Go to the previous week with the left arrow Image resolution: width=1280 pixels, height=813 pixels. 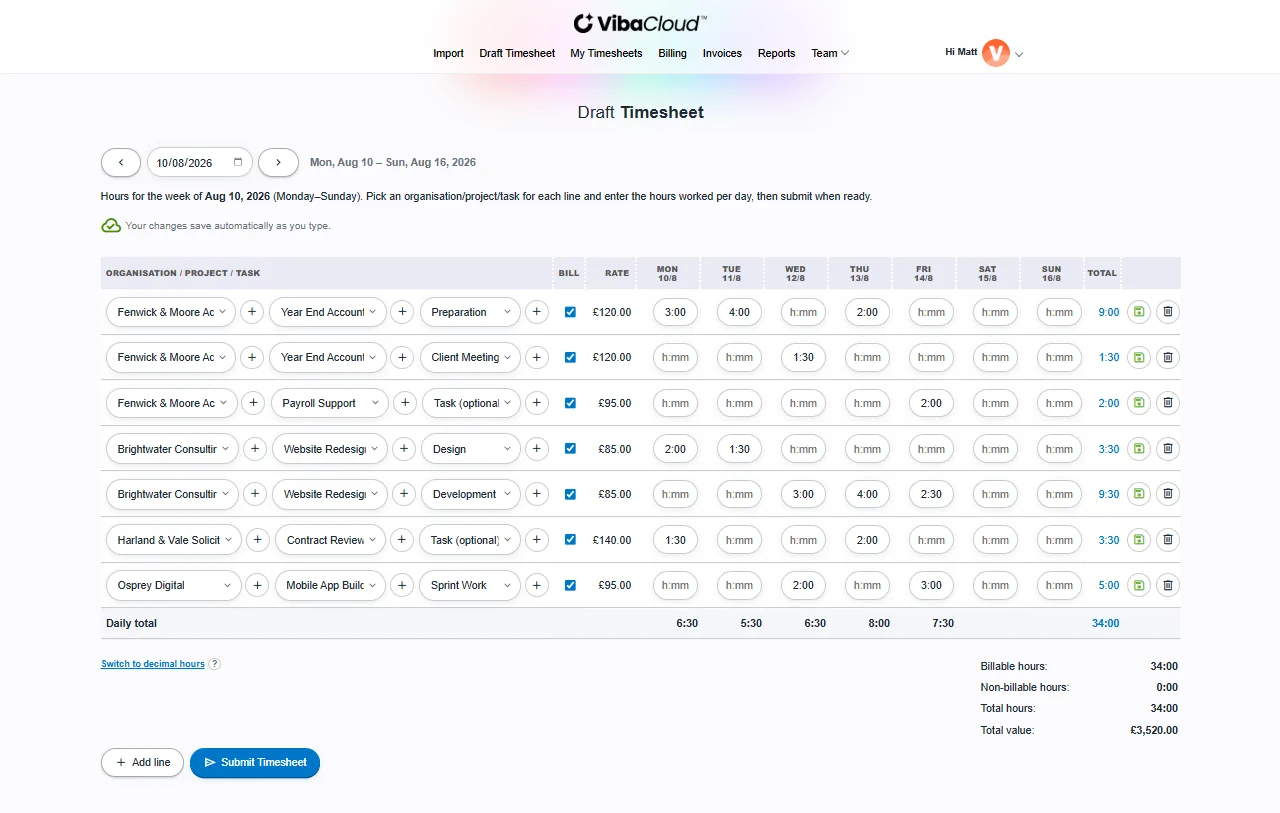tap(121, 162)
